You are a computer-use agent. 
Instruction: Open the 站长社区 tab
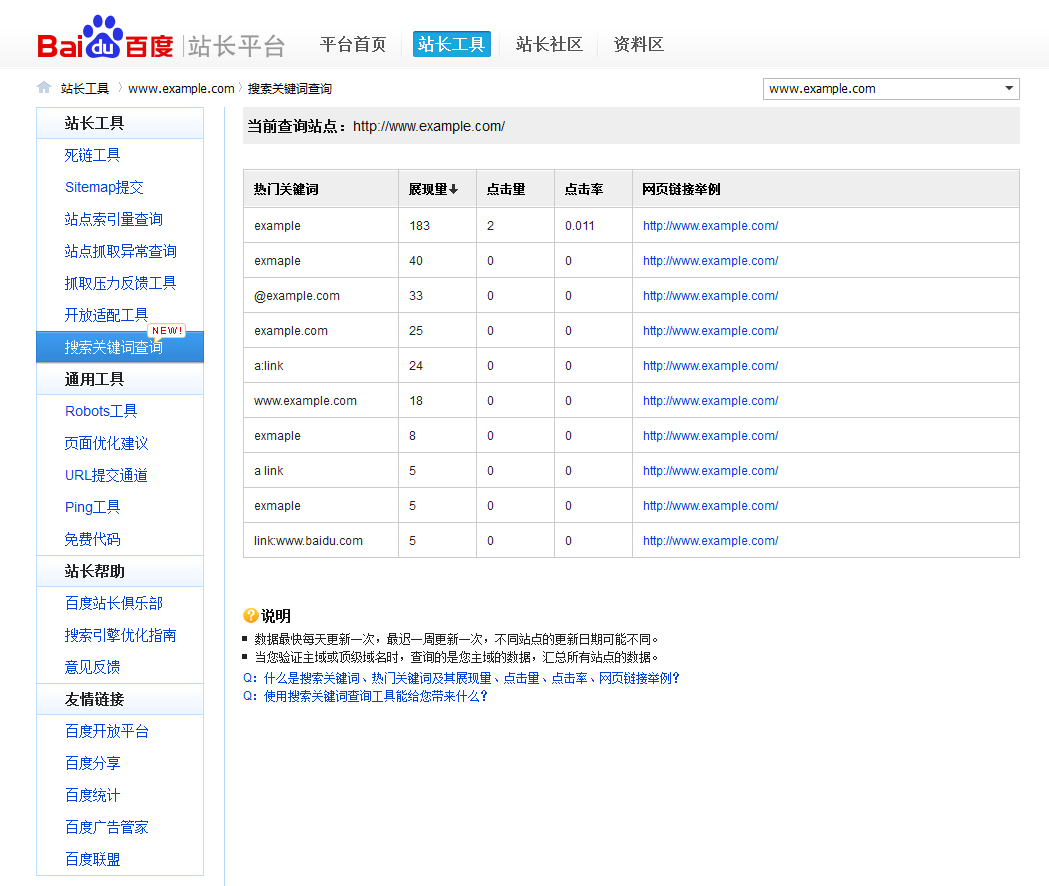coord(549,44)
